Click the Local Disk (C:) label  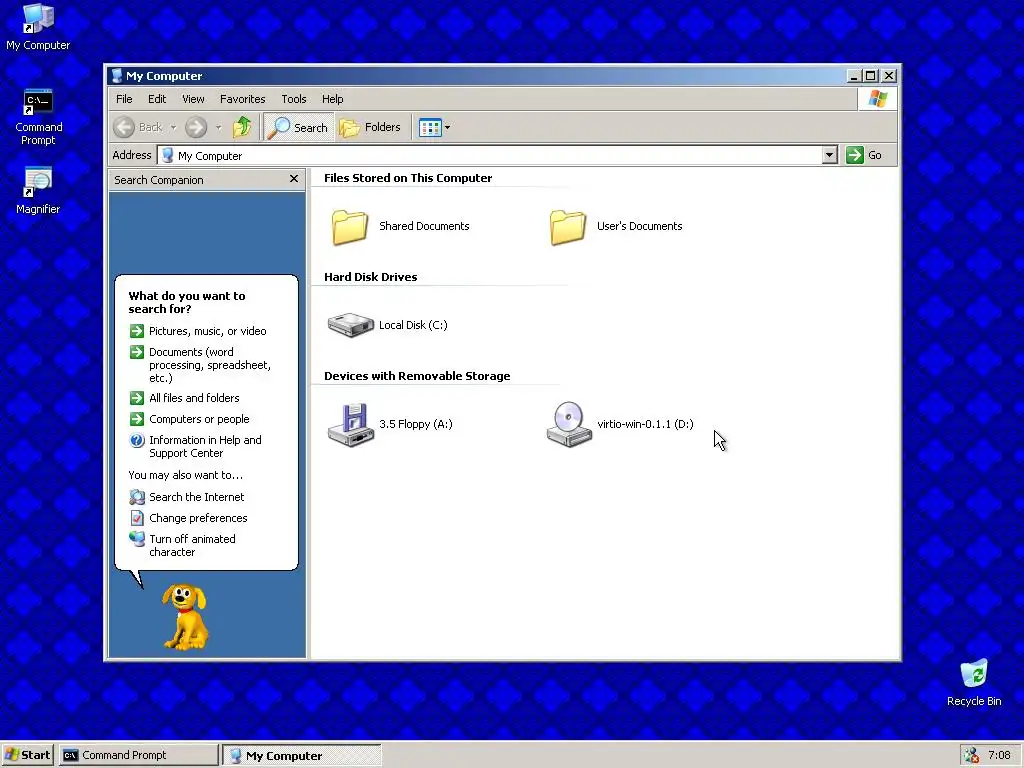pyautogui.click(x=413, y=325)
